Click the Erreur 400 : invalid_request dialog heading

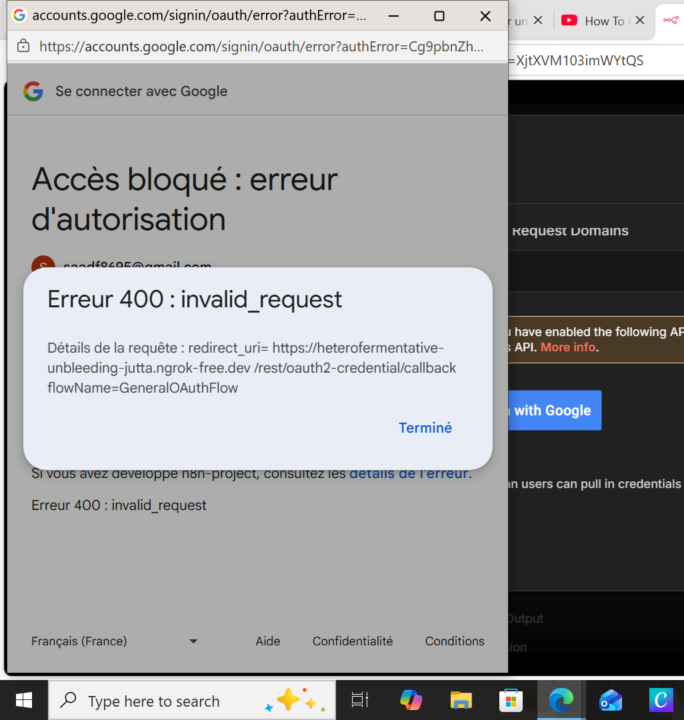pyautogui.click(x=195, y=299)
